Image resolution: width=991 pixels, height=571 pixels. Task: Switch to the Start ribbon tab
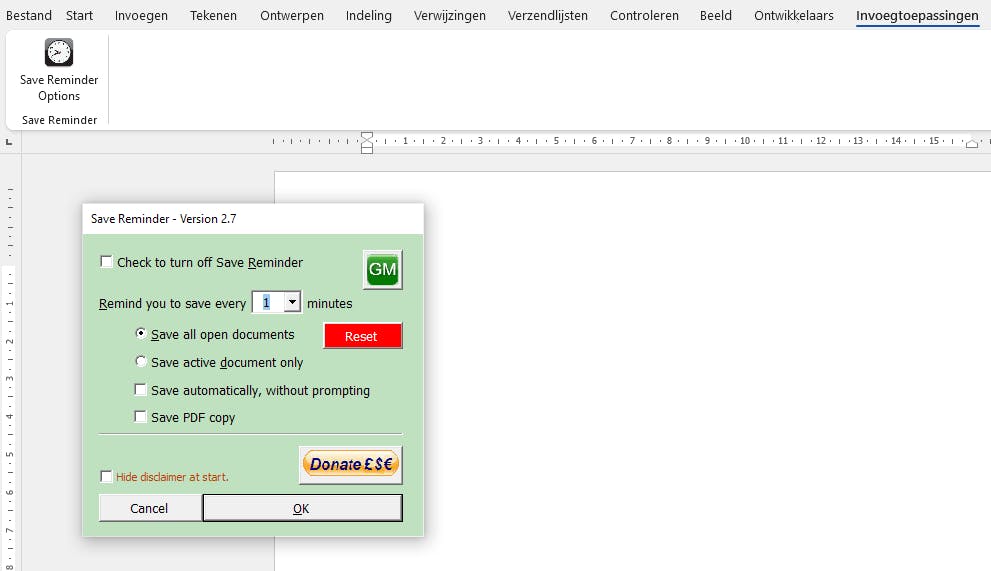pyautogui.click(x=80, y=15)
